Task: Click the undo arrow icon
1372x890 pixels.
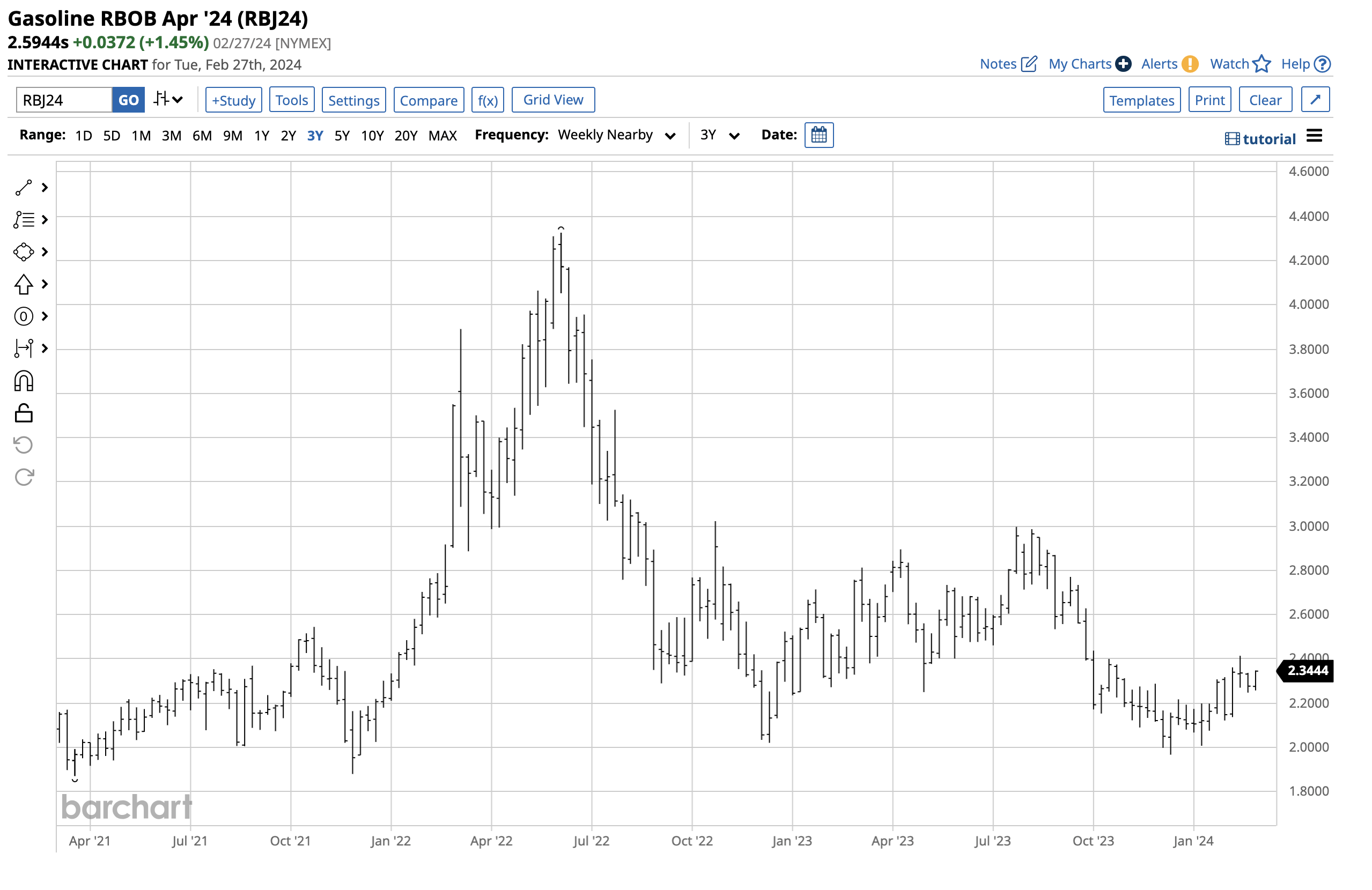Action: (x=24, y=445)
